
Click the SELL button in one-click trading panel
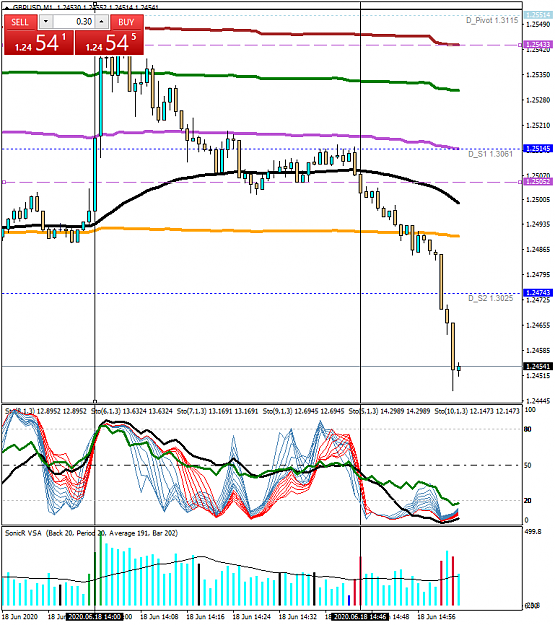pyautogui.click(x=20, y=22)
